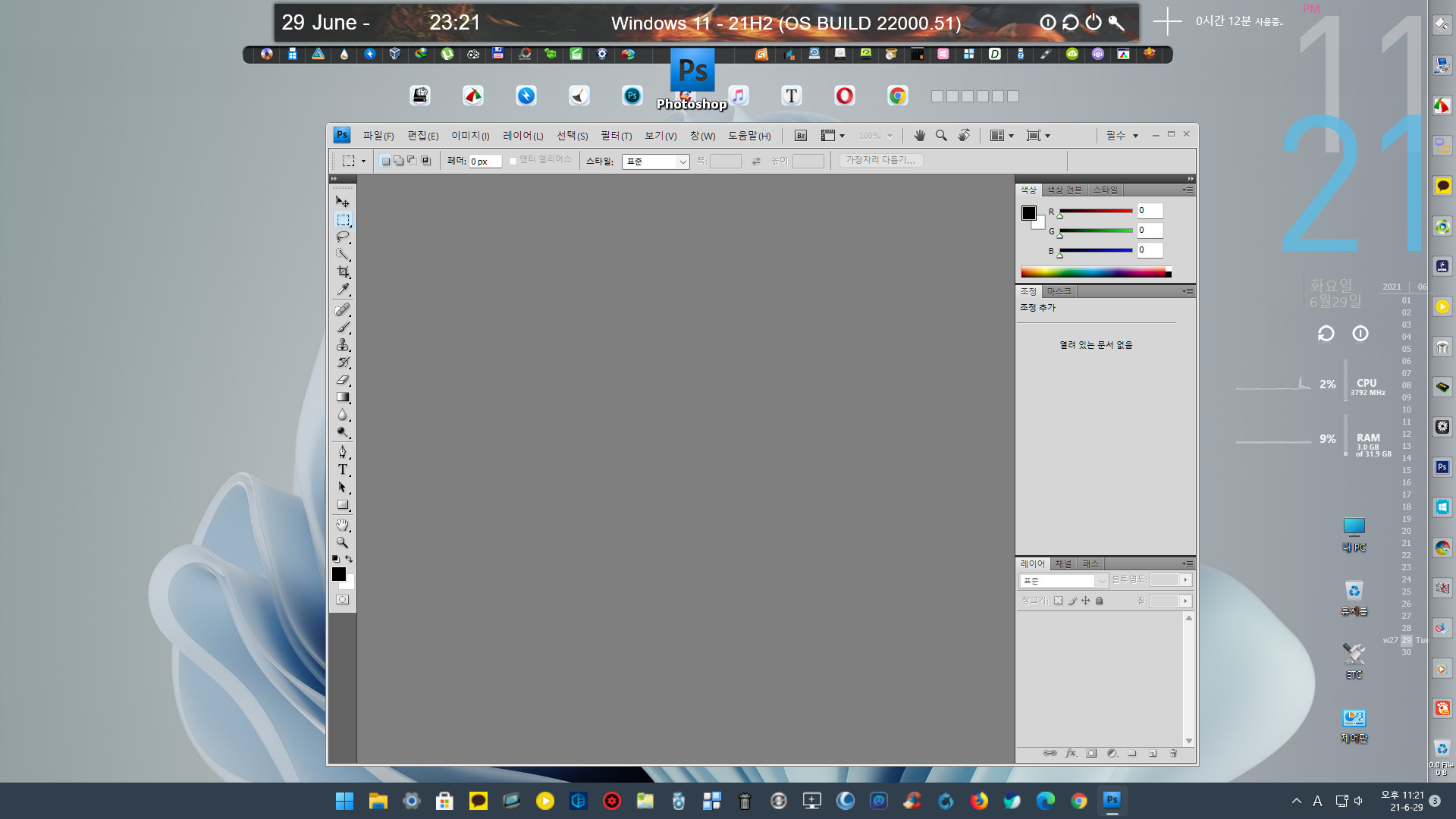Select the Crop tool
This screenshot has height=819, width=1456.
(343, 271)
